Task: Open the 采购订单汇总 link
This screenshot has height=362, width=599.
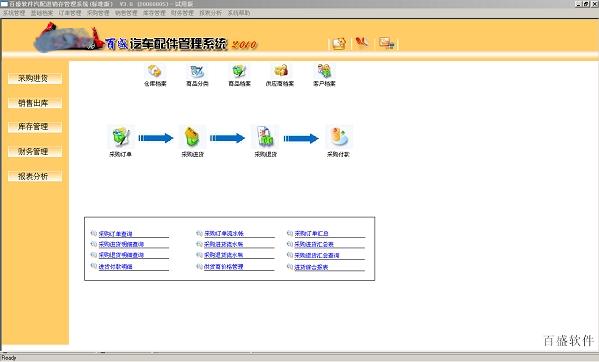Action: coord(311,233)
